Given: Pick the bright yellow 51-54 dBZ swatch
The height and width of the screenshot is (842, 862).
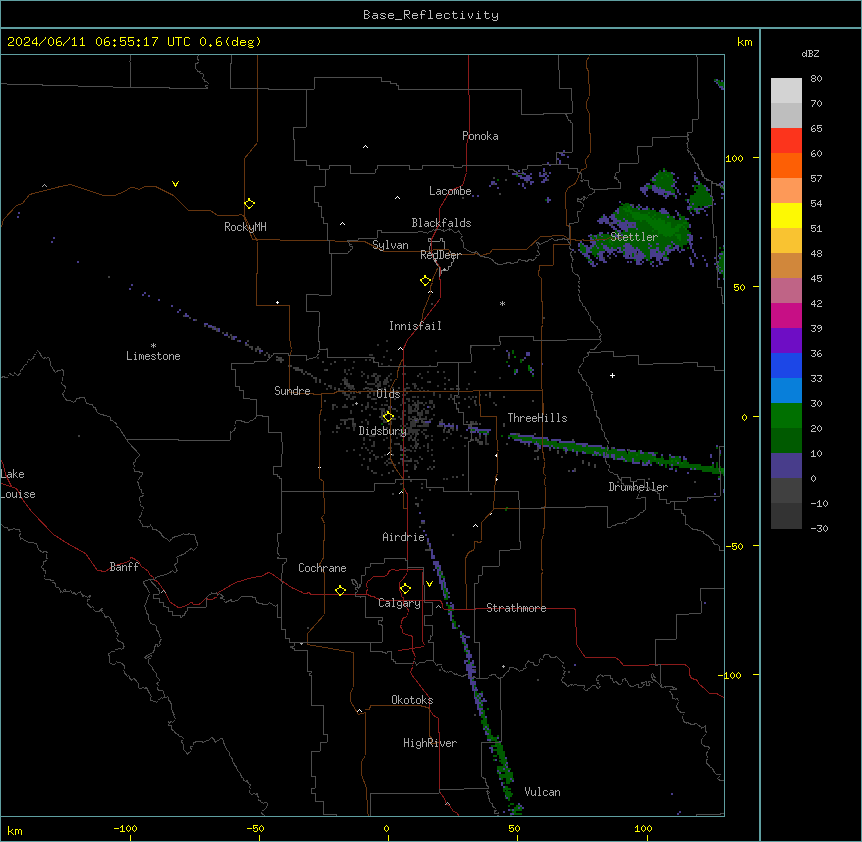Looking at the screenshot, I should point(786,215).
